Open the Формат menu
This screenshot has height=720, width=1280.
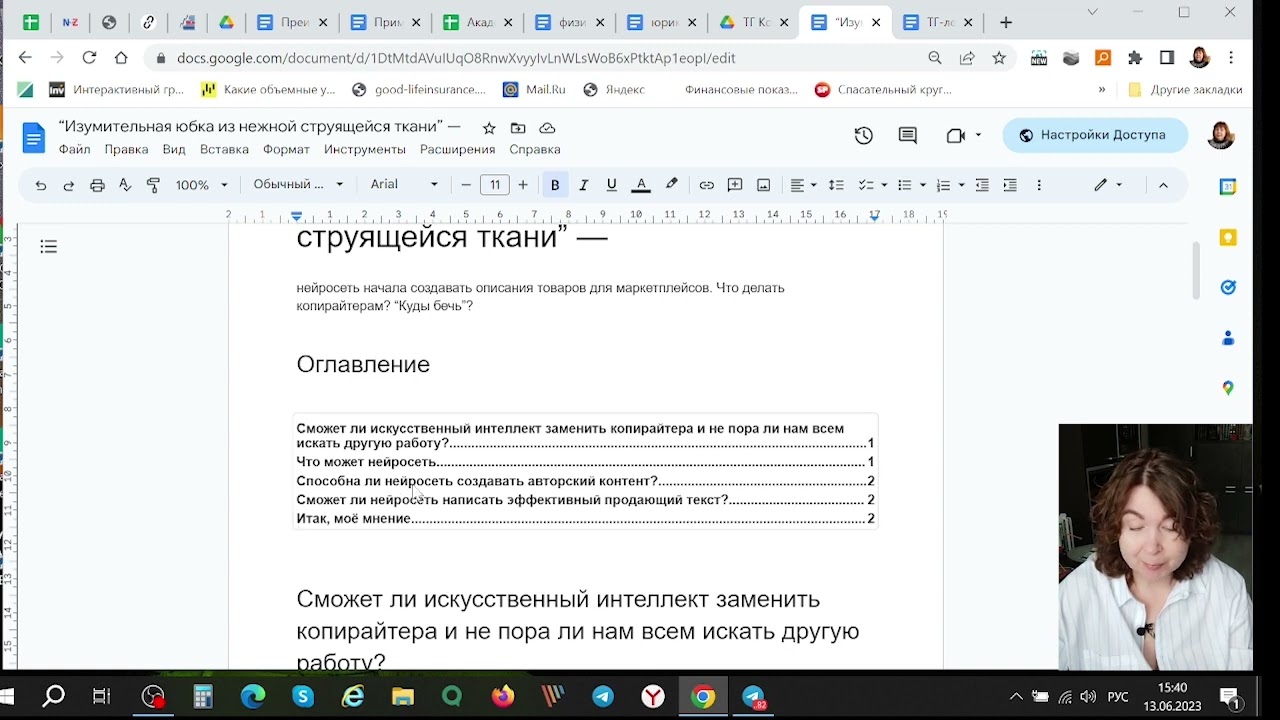pyautogui.click(x=286, y=149)
